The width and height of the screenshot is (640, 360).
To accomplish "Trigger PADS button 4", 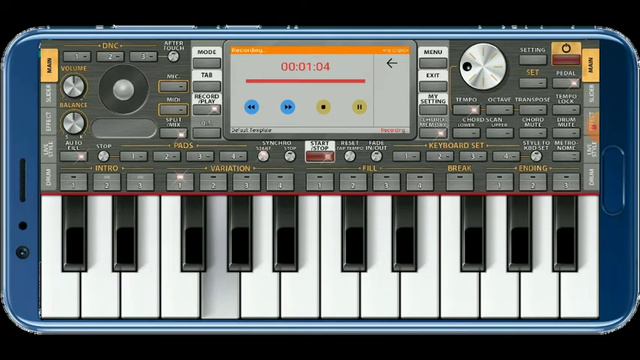I will coord(233,156).
